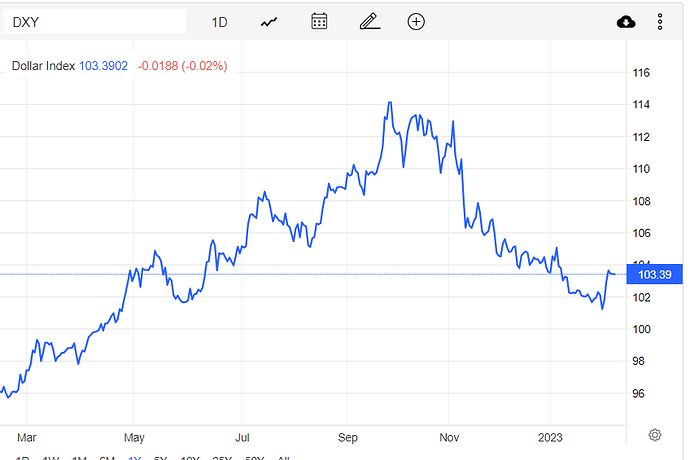Click the 114 axis label

point(641,104)
